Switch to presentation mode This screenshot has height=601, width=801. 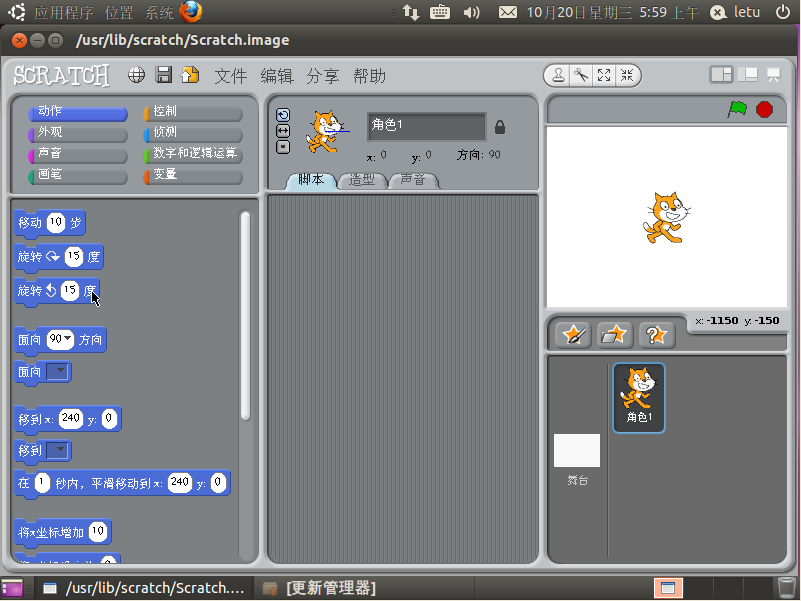(773, 75)
